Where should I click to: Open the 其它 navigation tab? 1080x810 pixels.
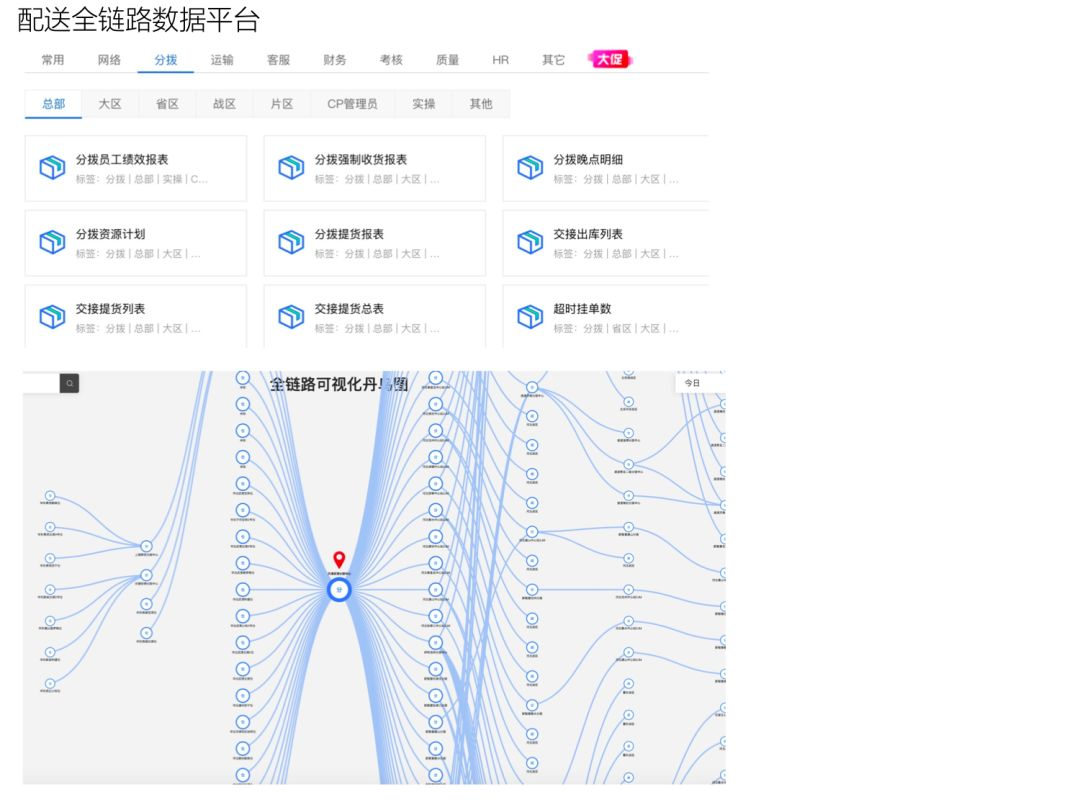[553, 60]
